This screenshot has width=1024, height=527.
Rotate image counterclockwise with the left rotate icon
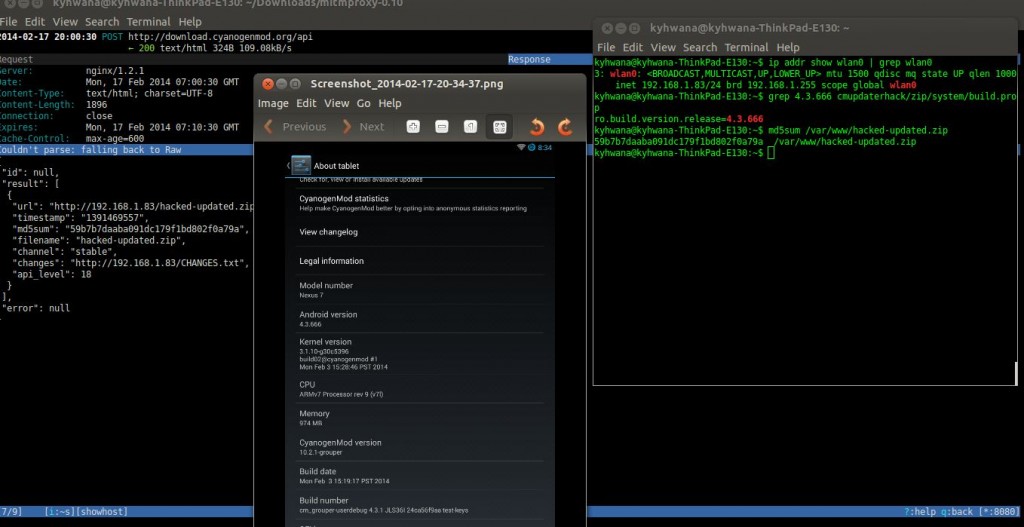tap(537, 127)
